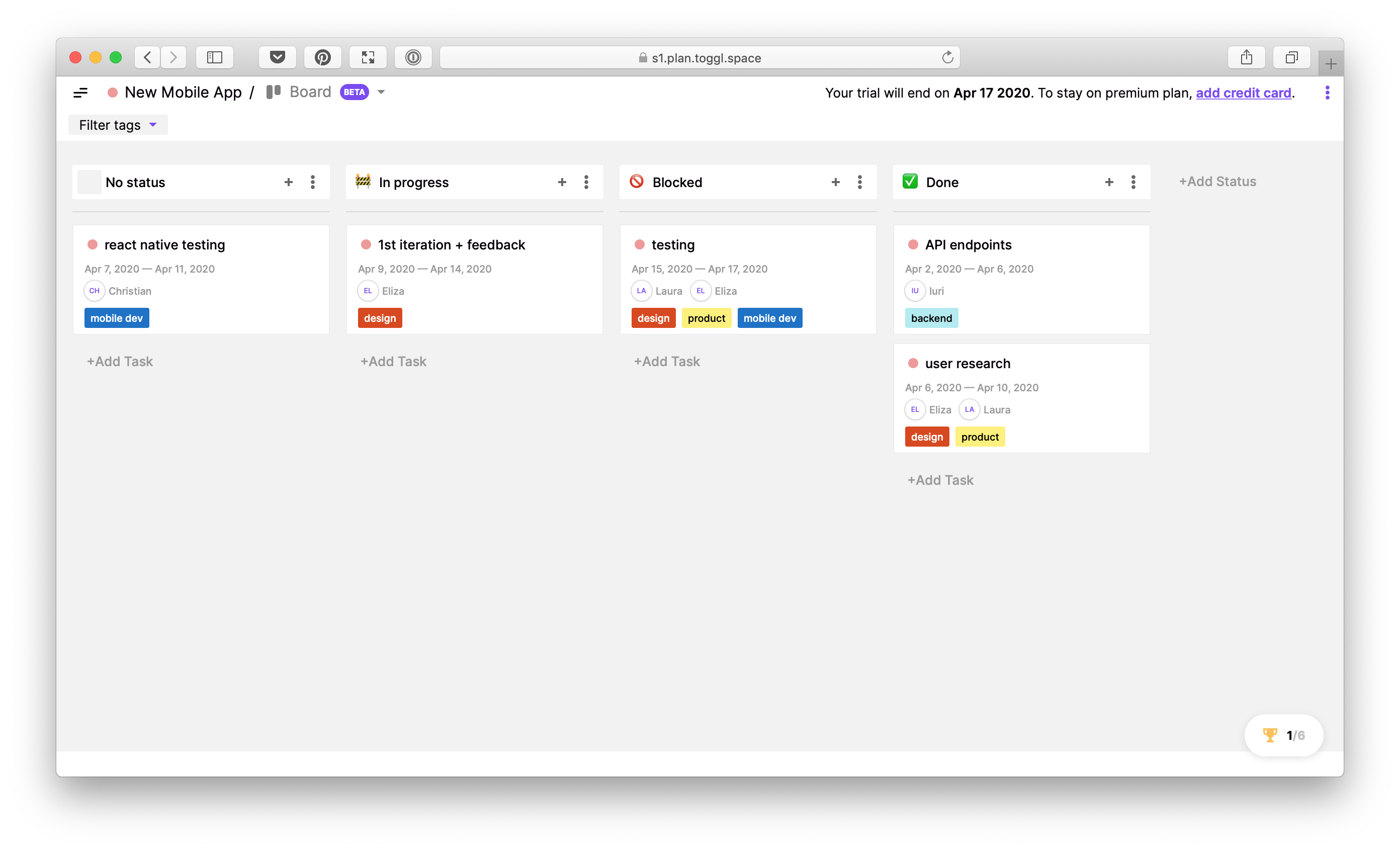Click the Pocket extension icon in toolbar
Viewport: 1400px width, 851px height.
click(277, 57)
